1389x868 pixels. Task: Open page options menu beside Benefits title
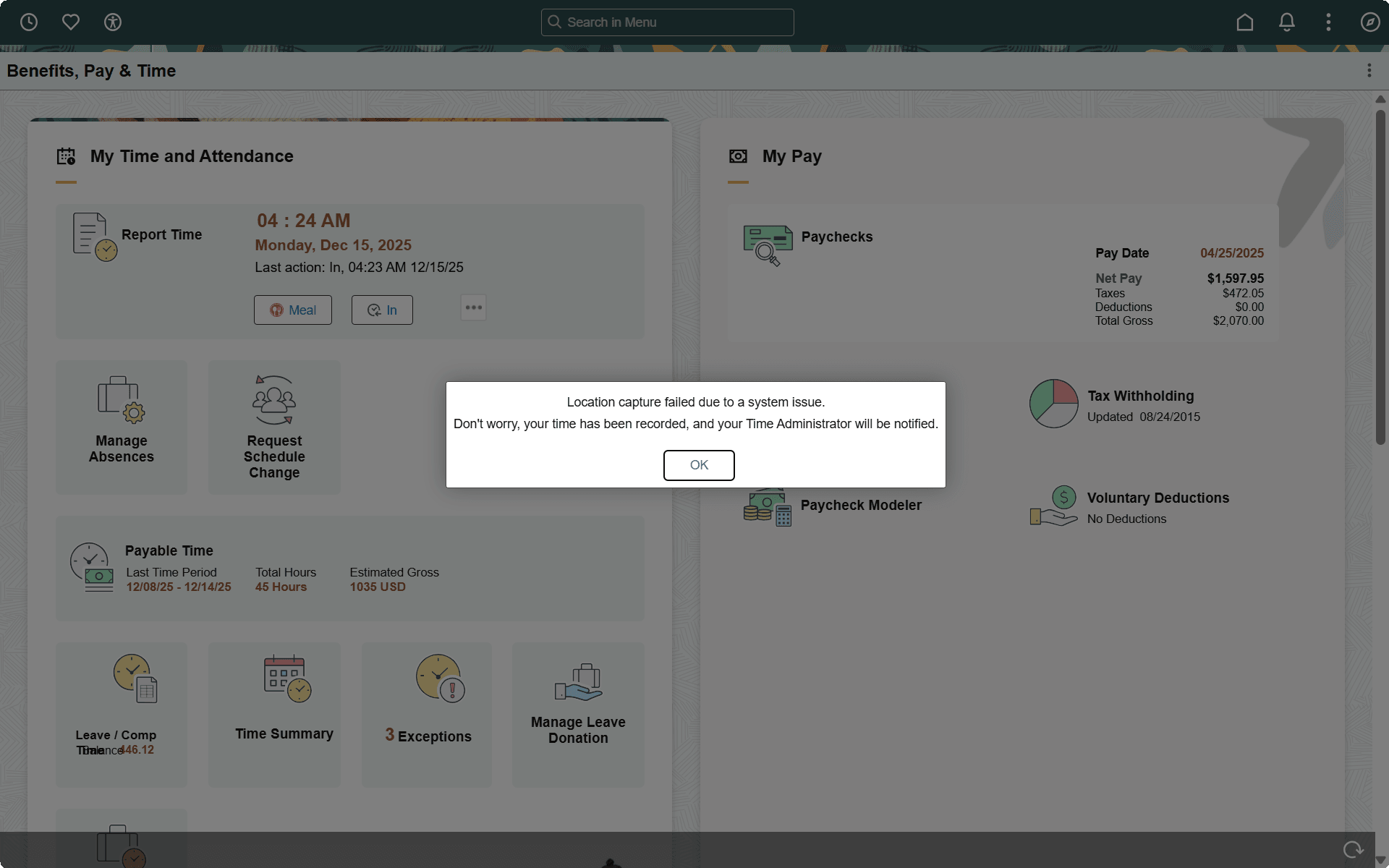coord(1369,70)
